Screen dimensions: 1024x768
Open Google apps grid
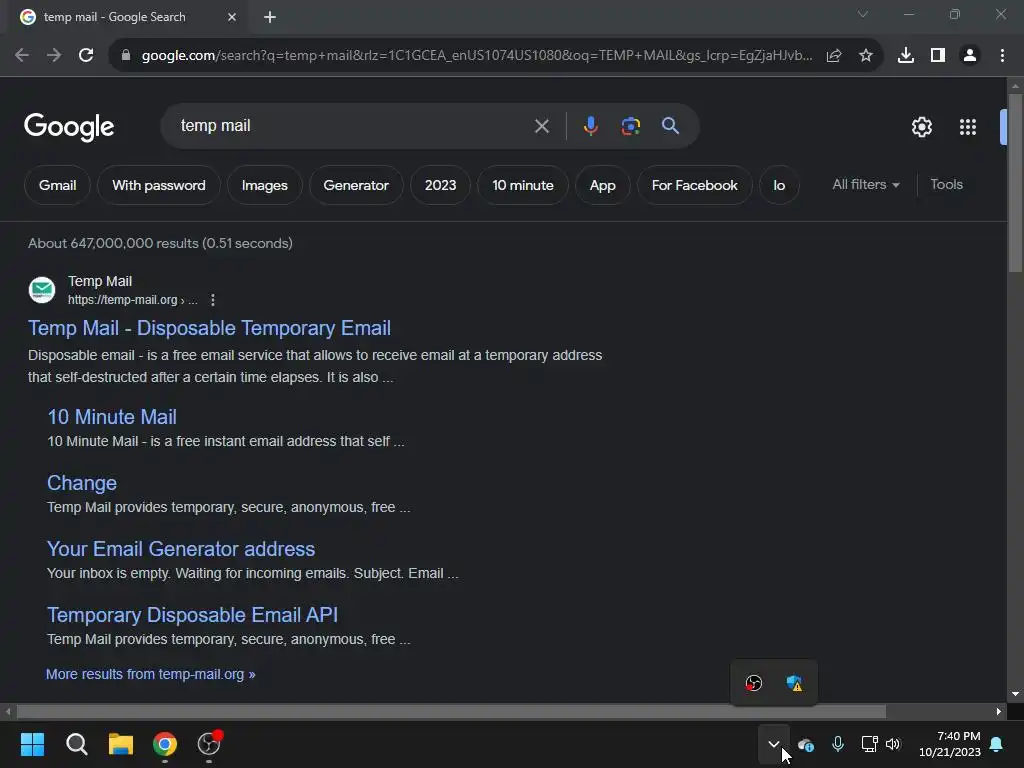tap(968, 127)
